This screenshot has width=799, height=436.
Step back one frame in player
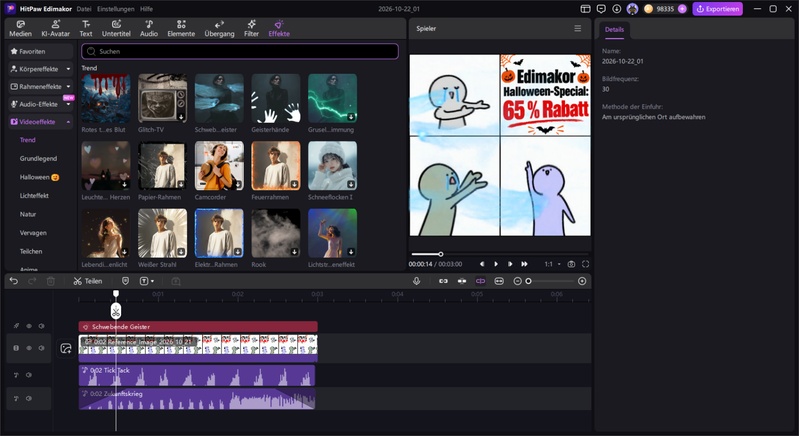pyautogui.click(x=482, y=264)
